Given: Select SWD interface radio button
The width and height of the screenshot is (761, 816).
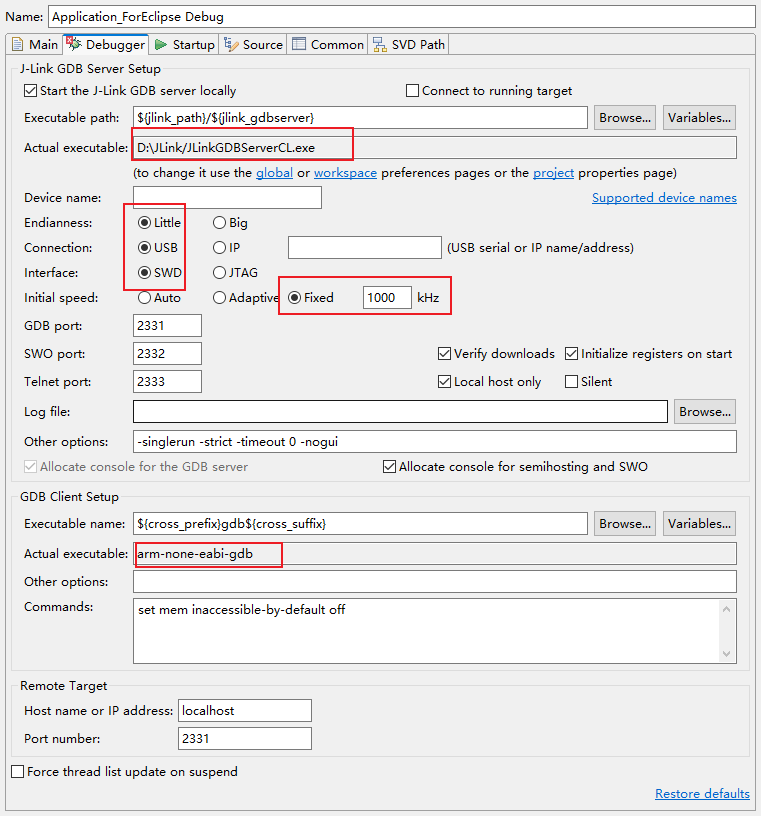Looking at the screenshot, I should (x=144, y=273).
